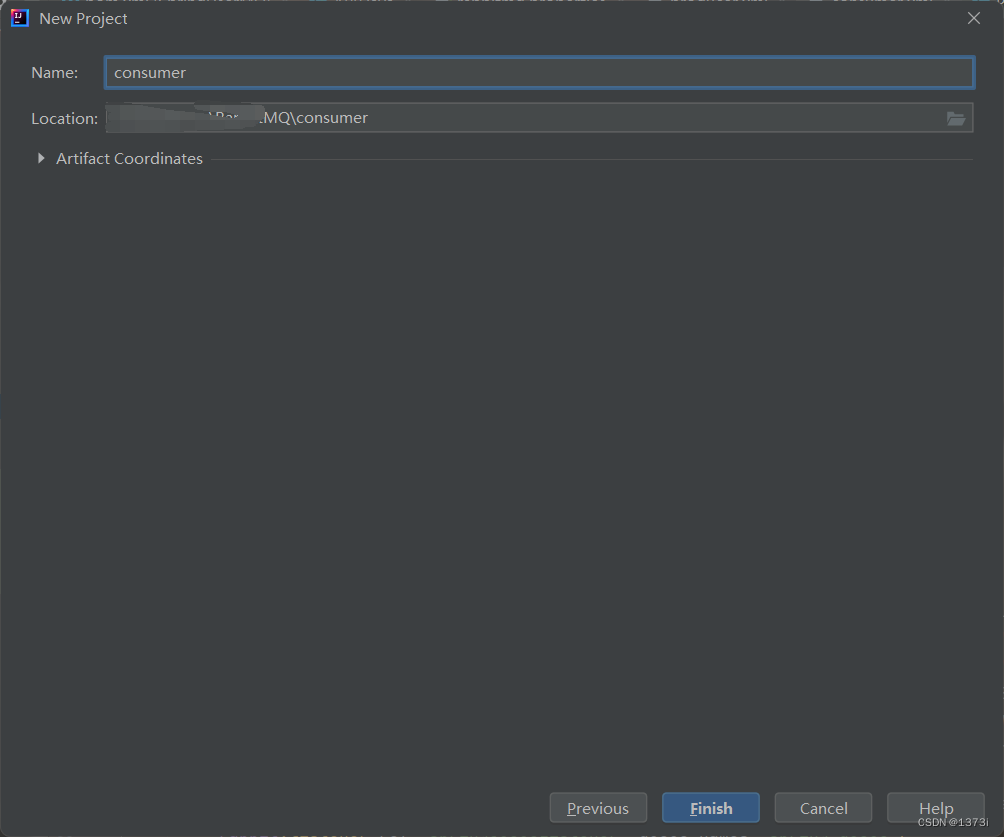This screenshot has width=1004, height=837.
Task: Go back with the Previous button
Action: pos(598,808)
